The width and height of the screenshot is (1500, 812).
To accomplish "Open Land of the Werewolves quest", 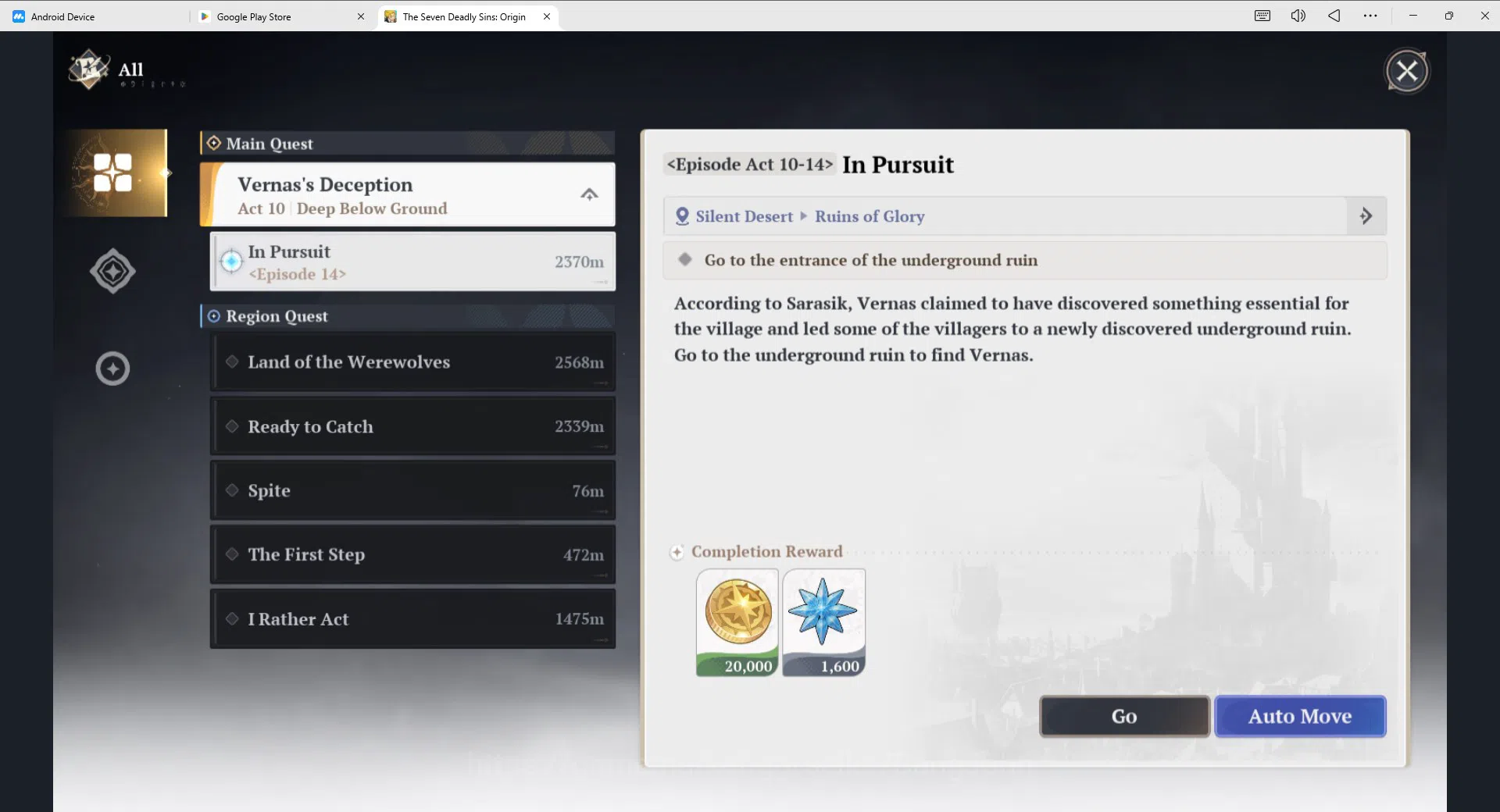I will pos(412,362).
